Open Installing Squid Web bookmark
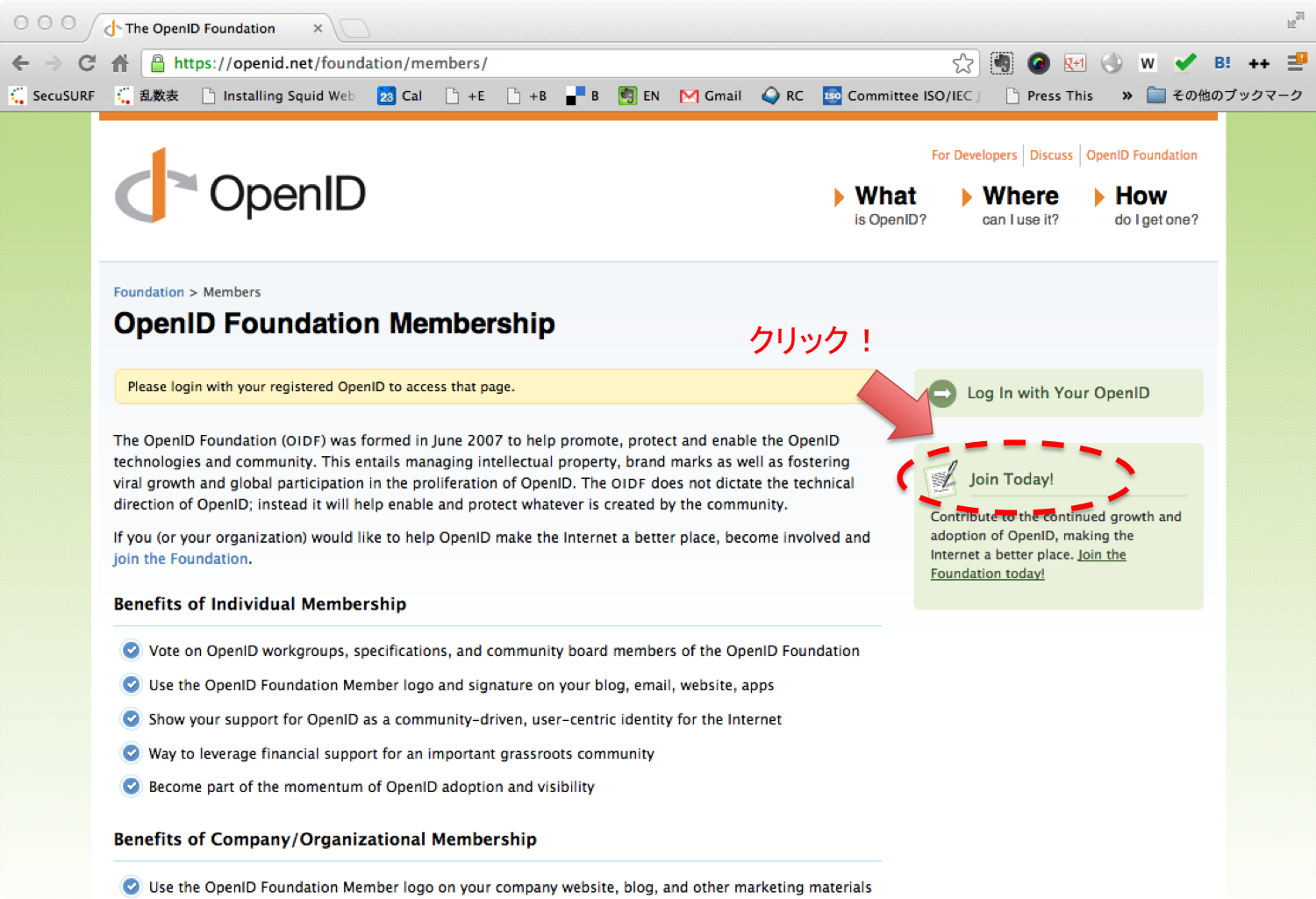Image resolution: width=1316 pixels, height=899 pixels. coord(278,96)
